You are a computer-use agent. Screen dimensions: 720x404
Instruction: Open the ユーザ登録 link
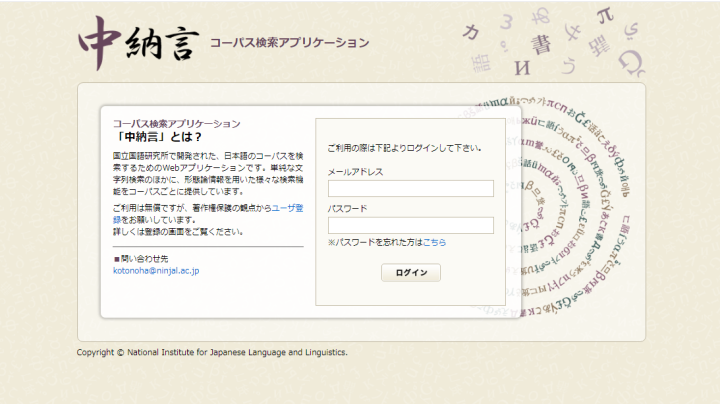point(287,208)
